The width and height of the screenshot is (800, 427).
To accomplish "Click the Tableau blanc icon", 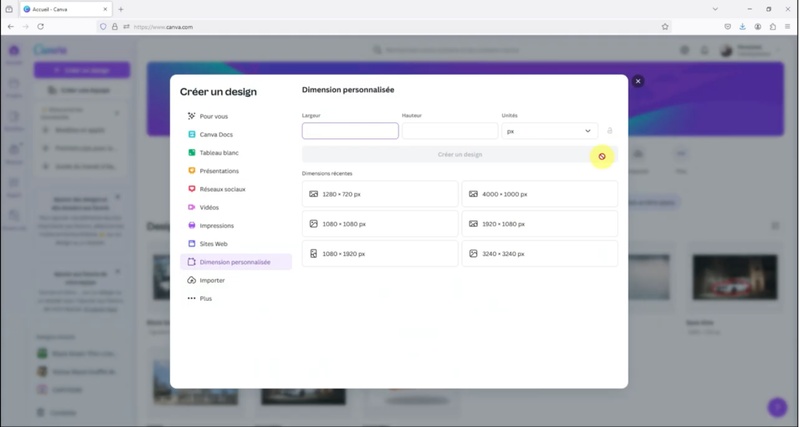I will [192, 153].
